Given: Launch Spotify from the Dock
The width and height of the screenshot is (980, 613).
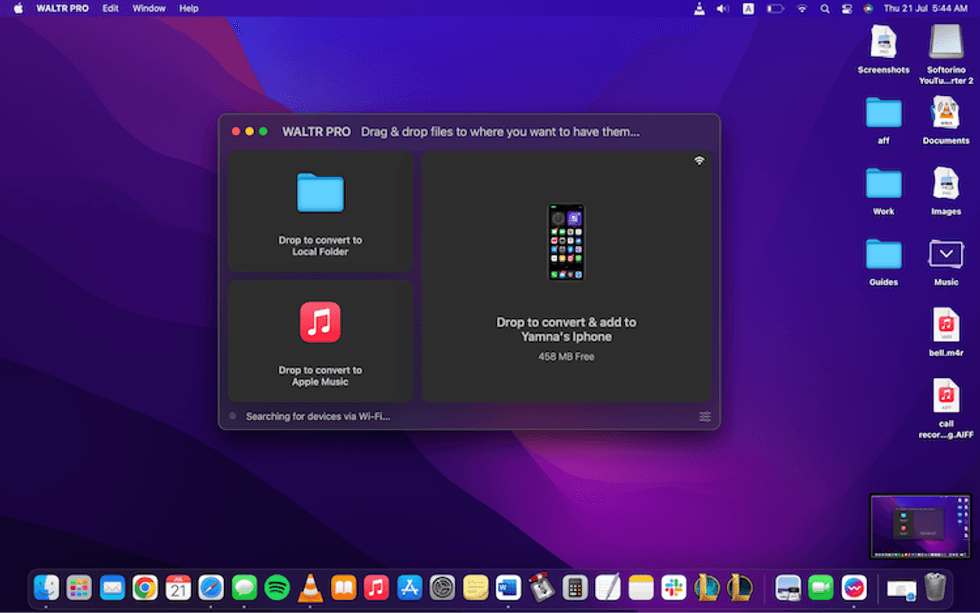Looking at the screenshot, I should tap(277, 588).
